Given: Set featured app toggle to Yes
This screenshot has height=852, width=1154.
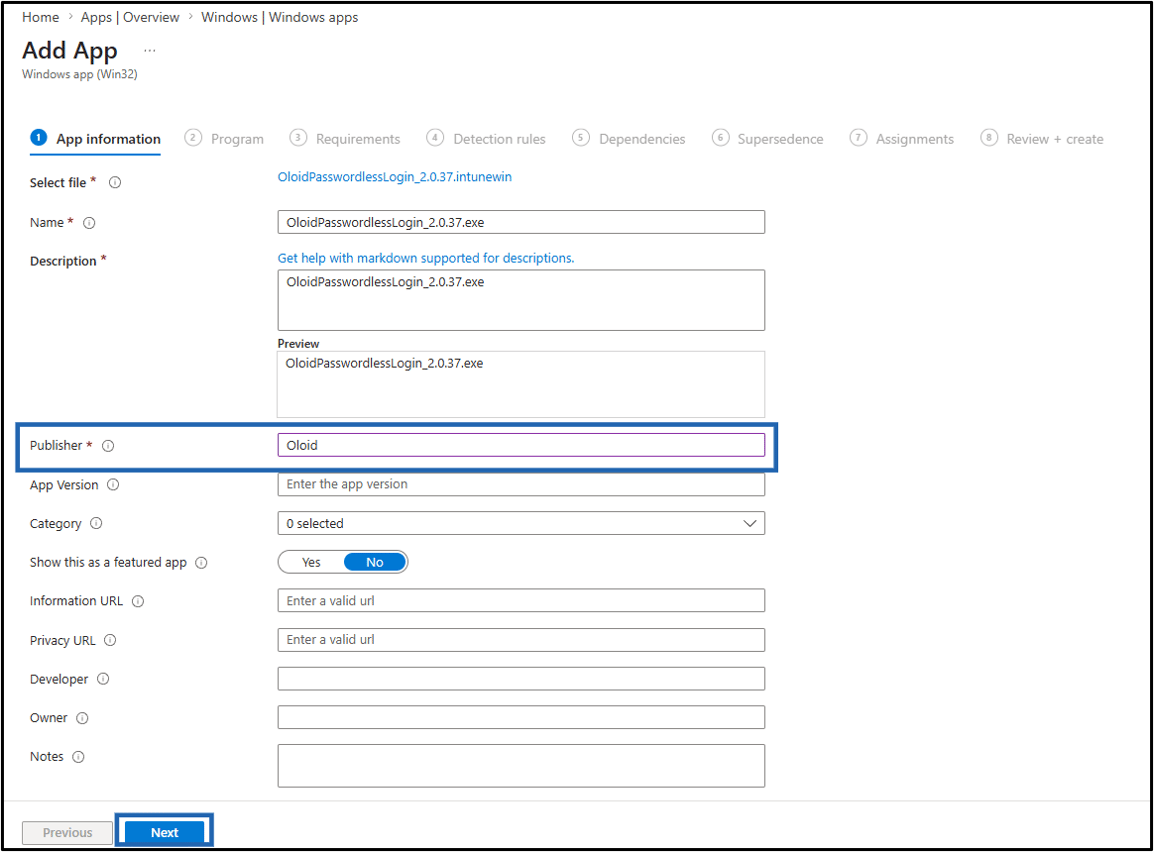Looking at the screenshot, I should [311, 562].
